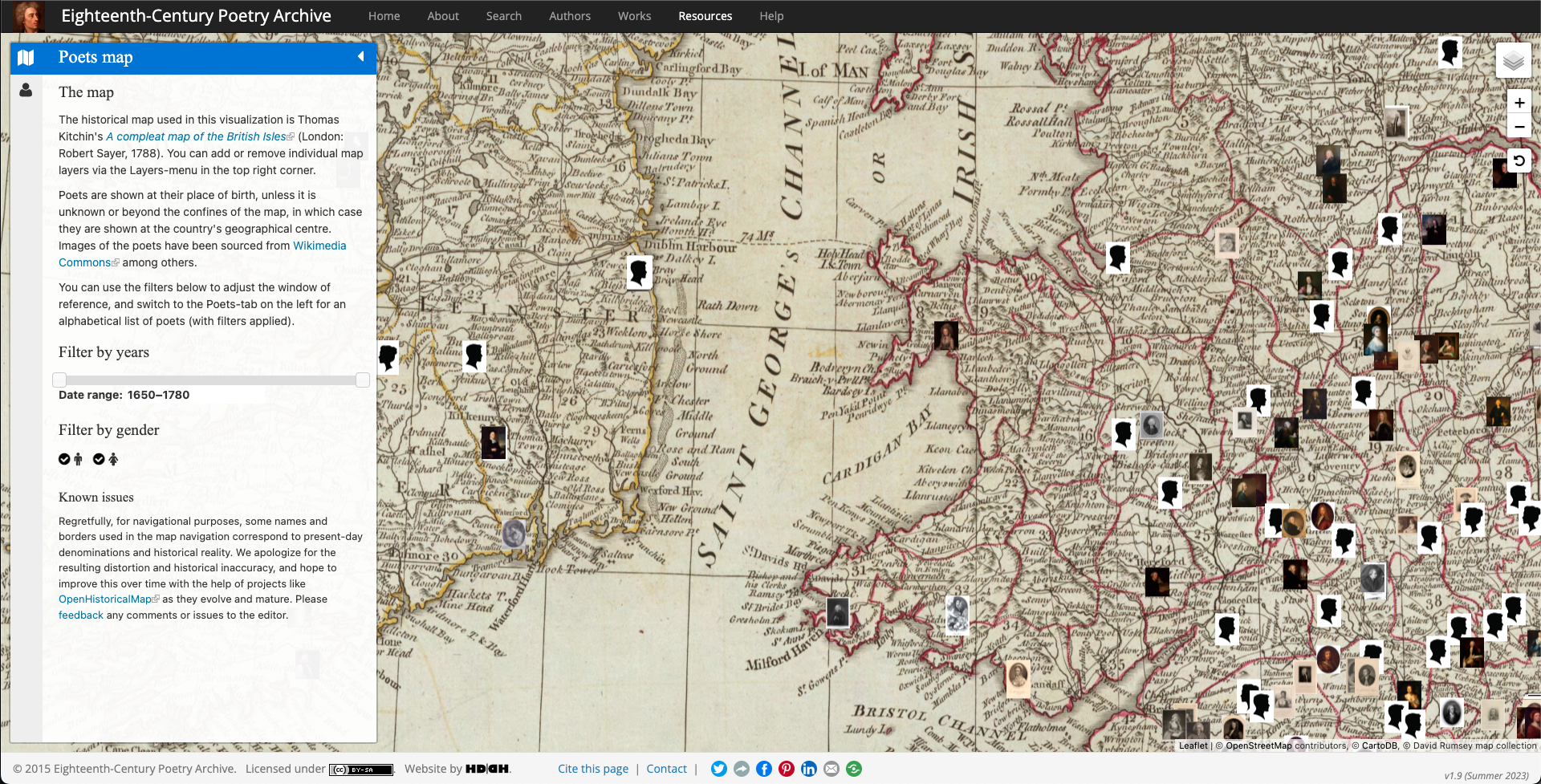The width and height of the screenshot is (1541, 784).
Task: Open the Leaflet attribution link
Action: tap(1193, 745)
